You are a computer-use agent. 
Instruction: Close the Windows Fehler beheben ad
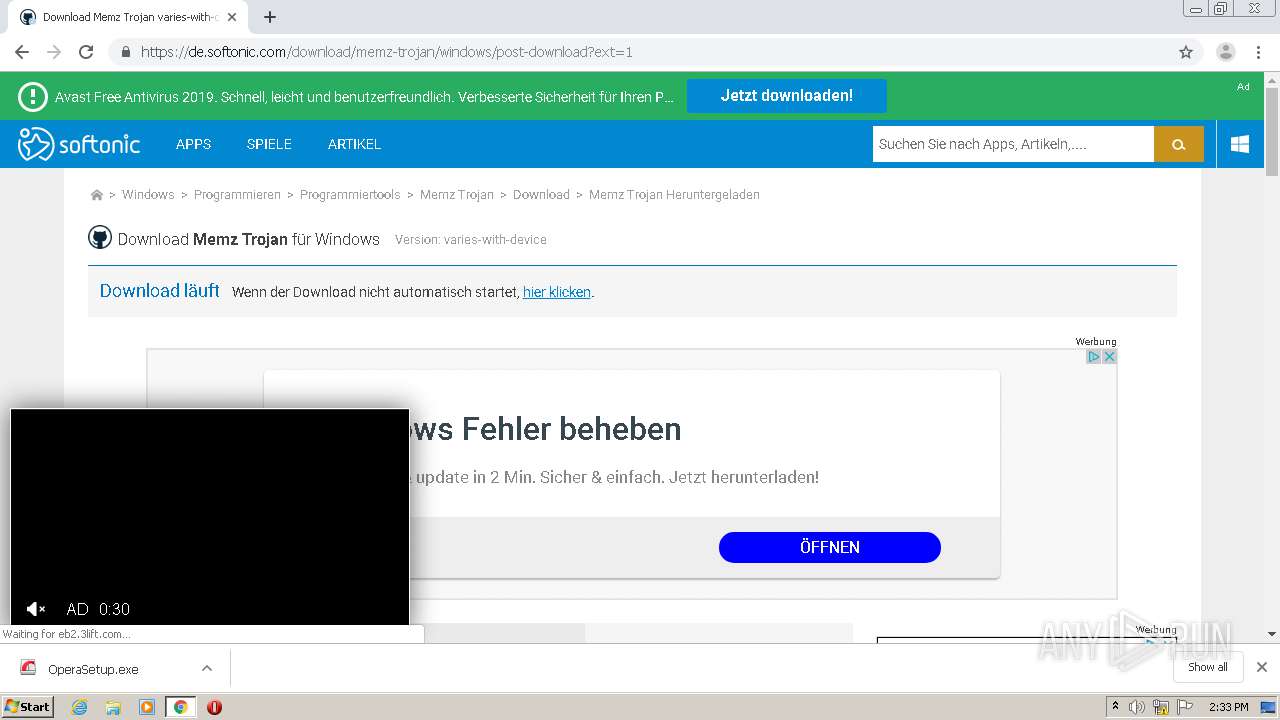[x=1109, y=356]
